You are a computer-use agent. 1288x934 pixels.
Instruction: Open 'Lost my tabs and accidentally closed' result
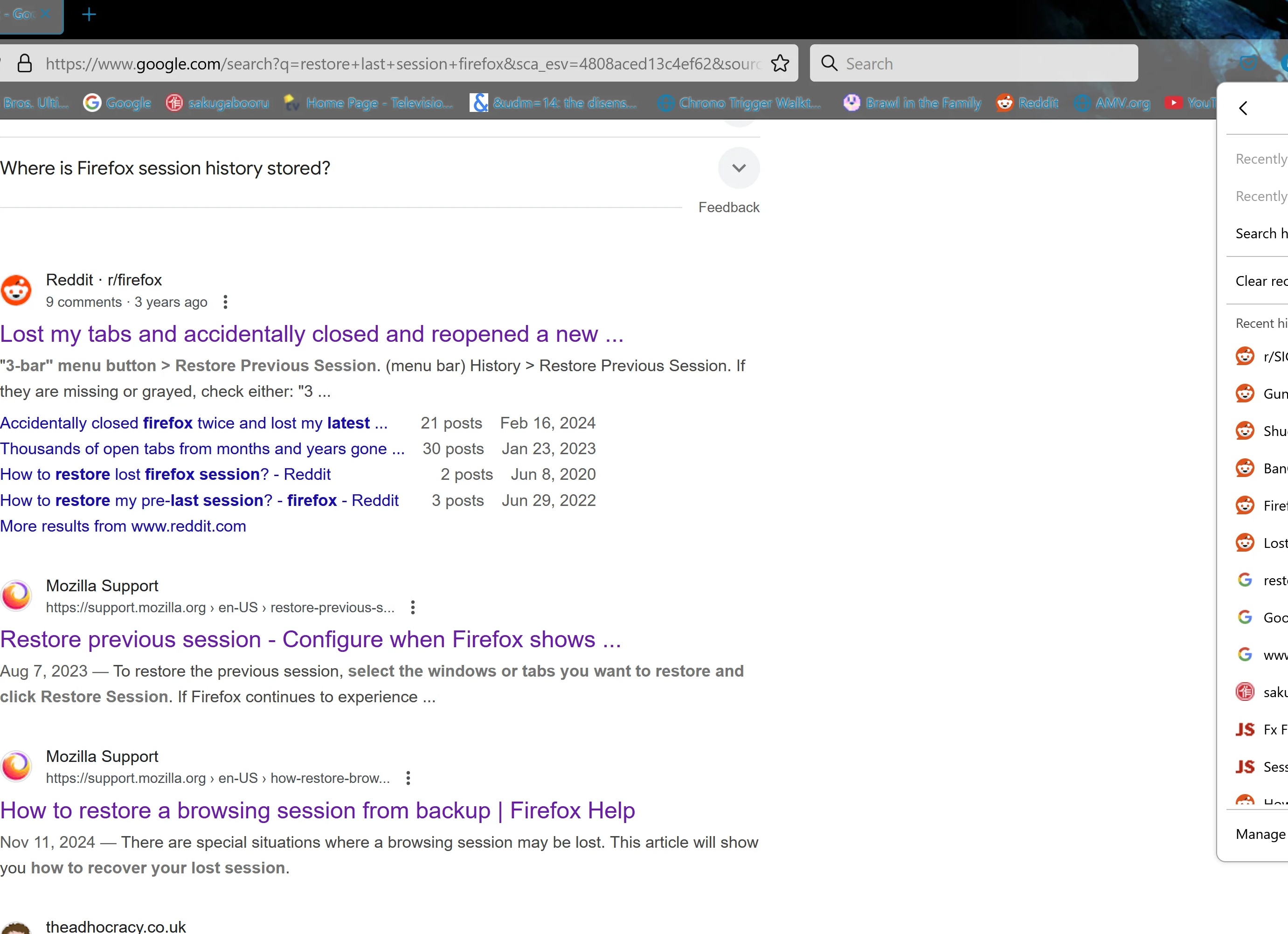coord(312,334)
